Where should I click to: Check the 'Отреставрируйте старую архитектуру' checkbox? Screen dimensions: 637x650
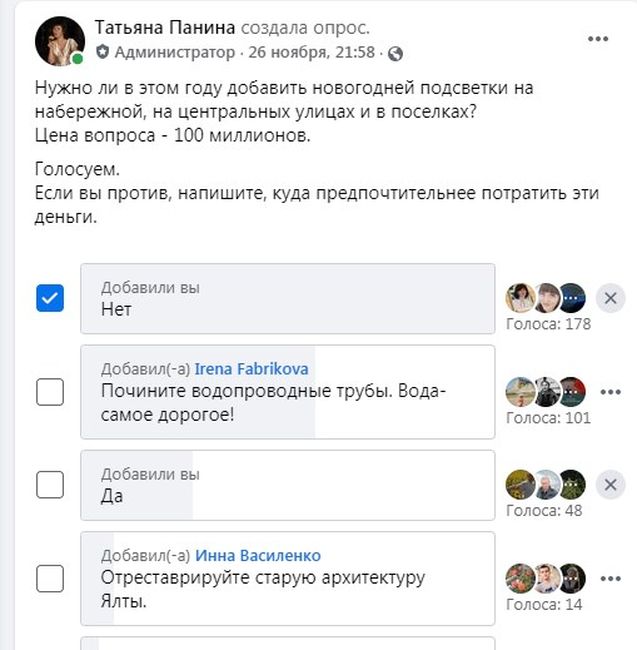point(50,578)
